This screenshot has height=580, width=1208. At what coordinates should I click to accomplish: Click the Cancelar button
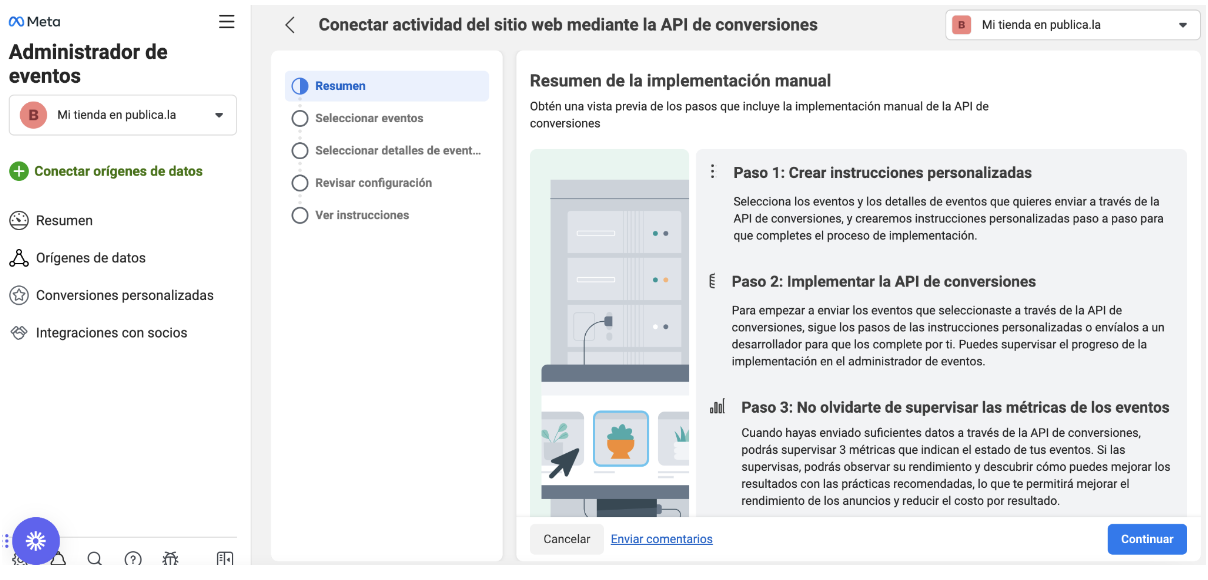567,539
